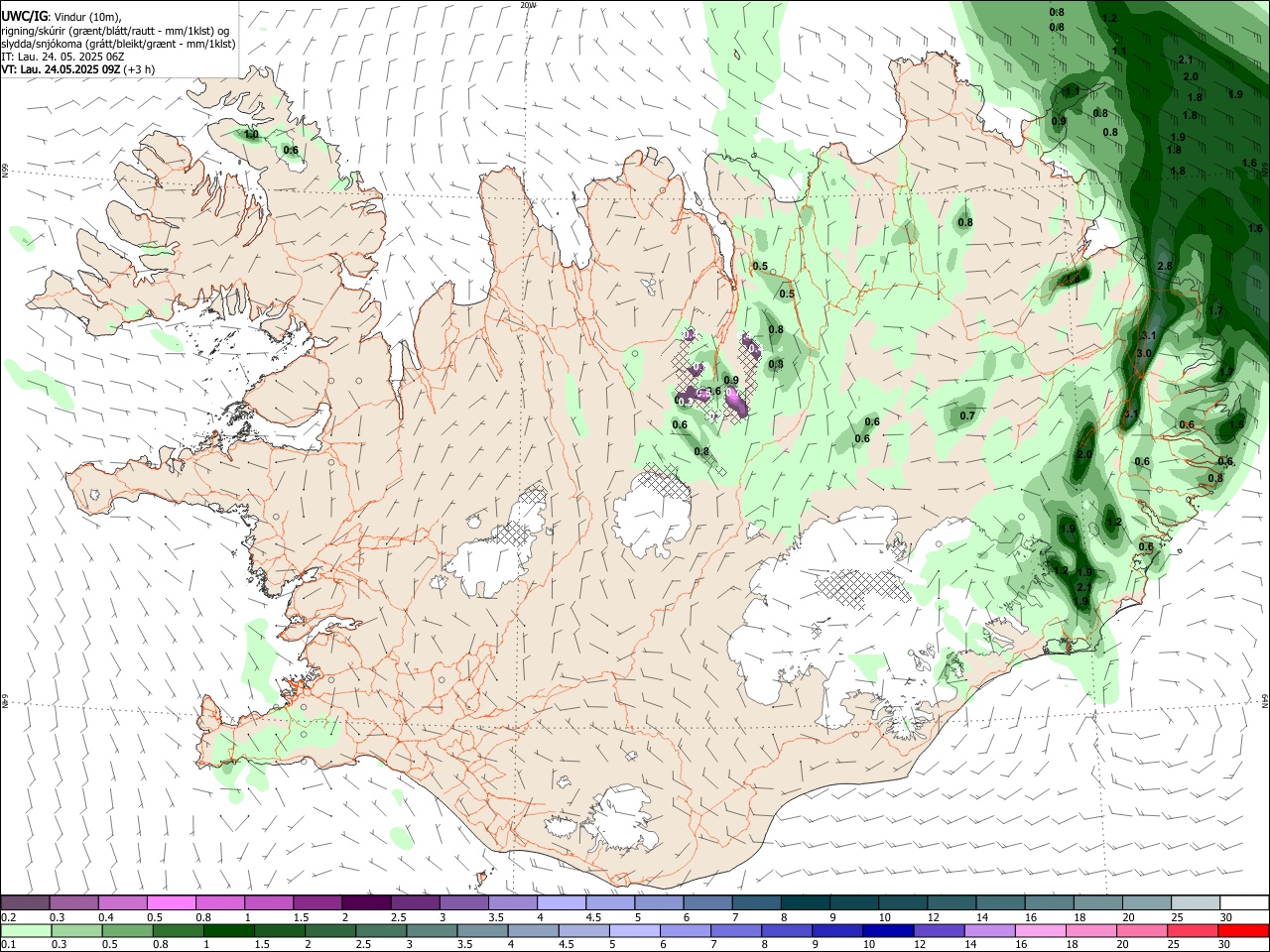Pick the violet 12–14 swatch in lower legend
The image size is (1270, 952).
click(942, 931)
